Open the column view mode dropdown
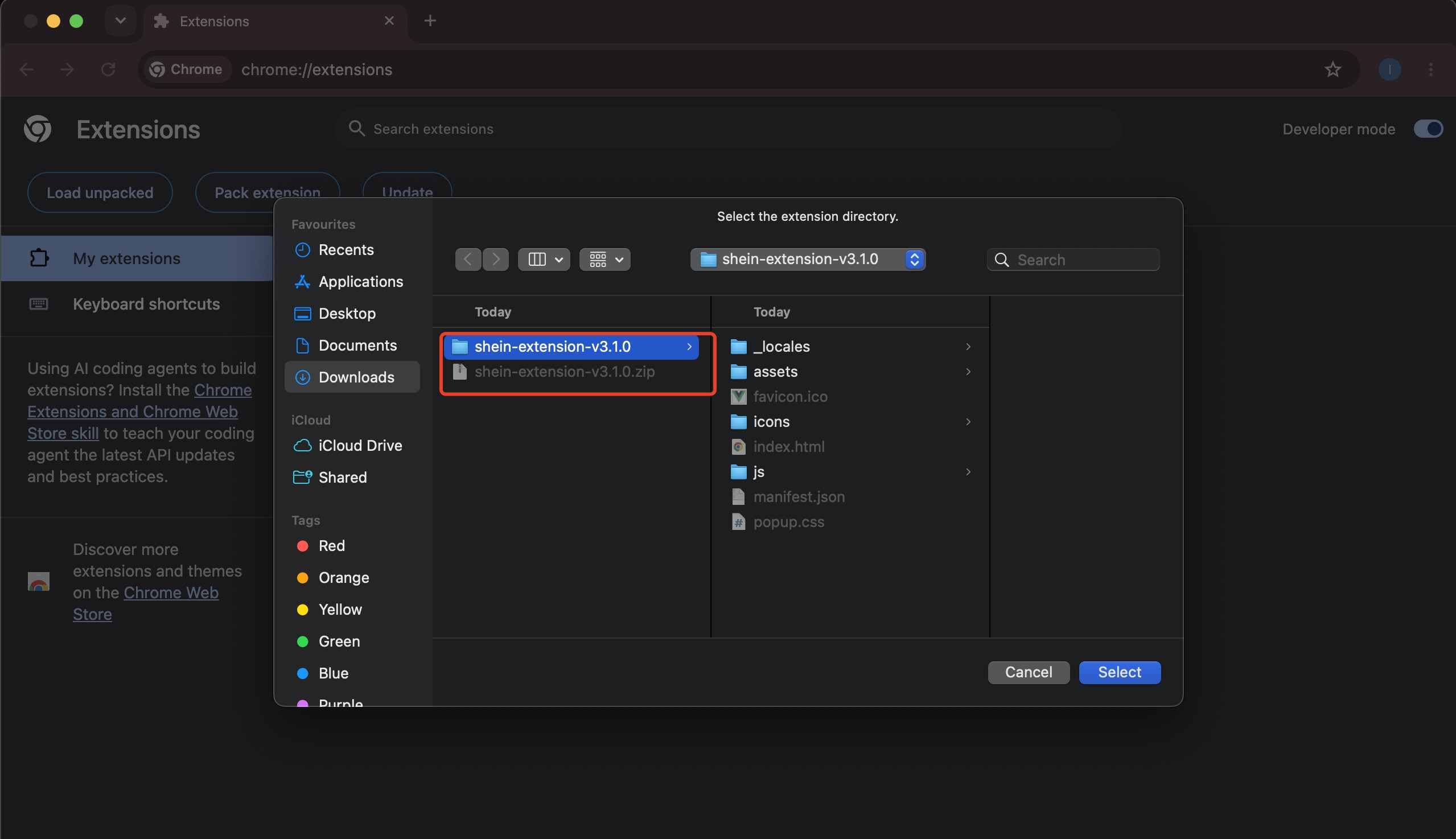1456x839 pixels. coord(544,260)
